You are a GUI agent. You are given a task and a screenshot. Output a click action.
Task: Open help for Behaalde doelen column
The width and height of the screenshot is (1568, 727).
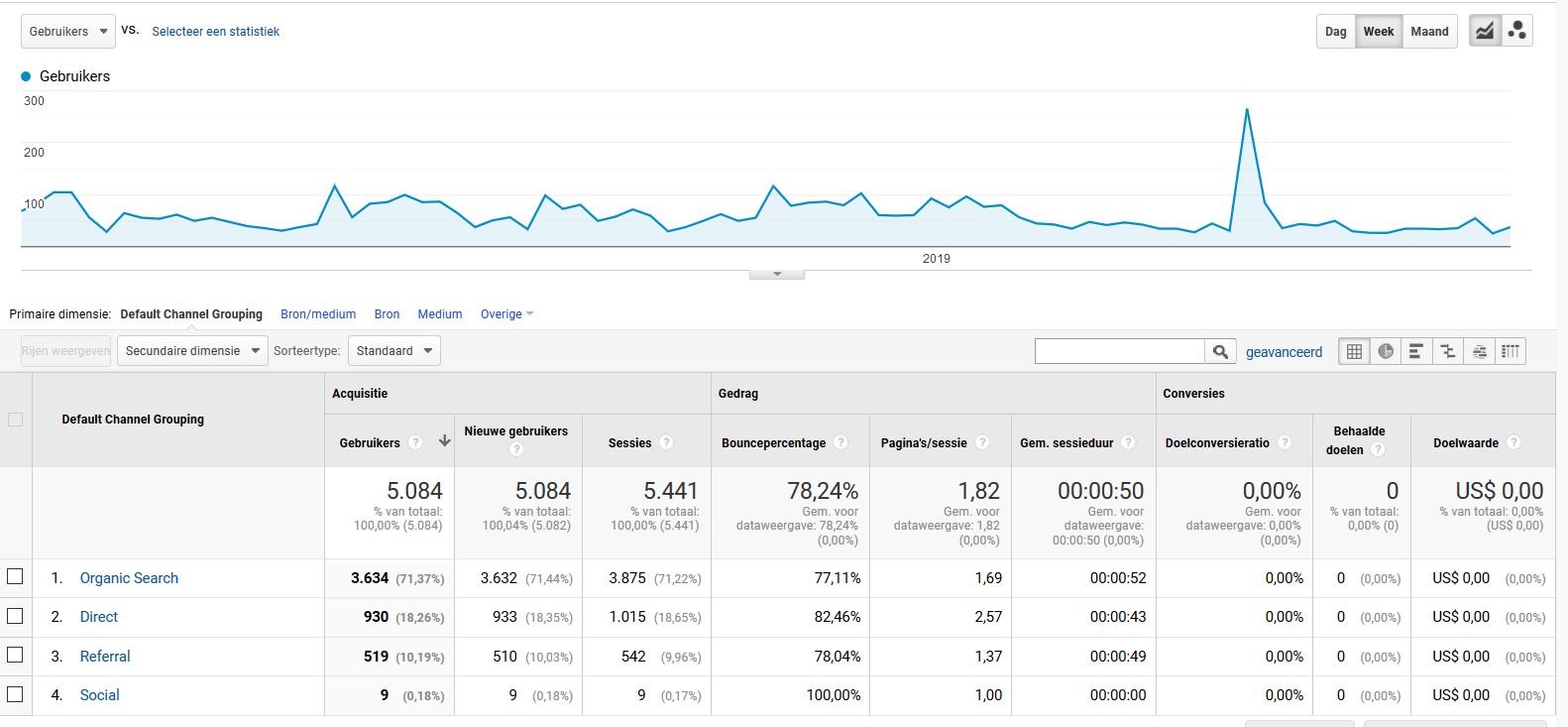[x=1378, y=449]
